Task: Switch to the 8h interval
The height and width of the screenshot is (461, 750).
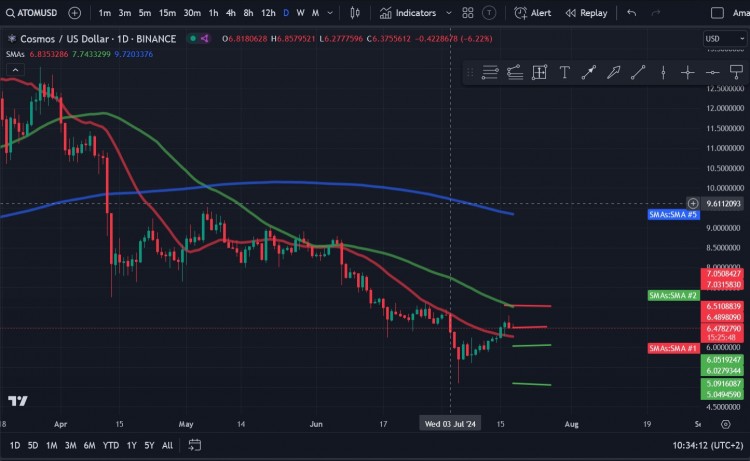Action: point(248,13)
